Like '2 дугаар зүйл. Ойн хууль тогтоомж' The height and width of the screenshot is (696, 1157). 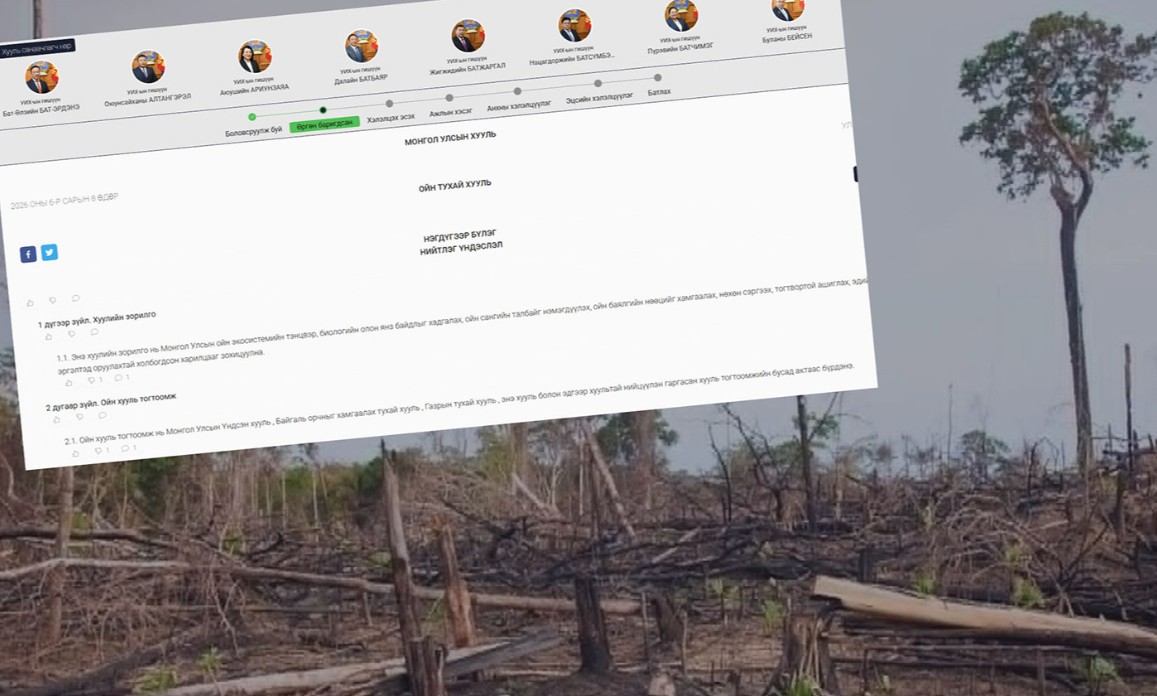coord(57,420)
